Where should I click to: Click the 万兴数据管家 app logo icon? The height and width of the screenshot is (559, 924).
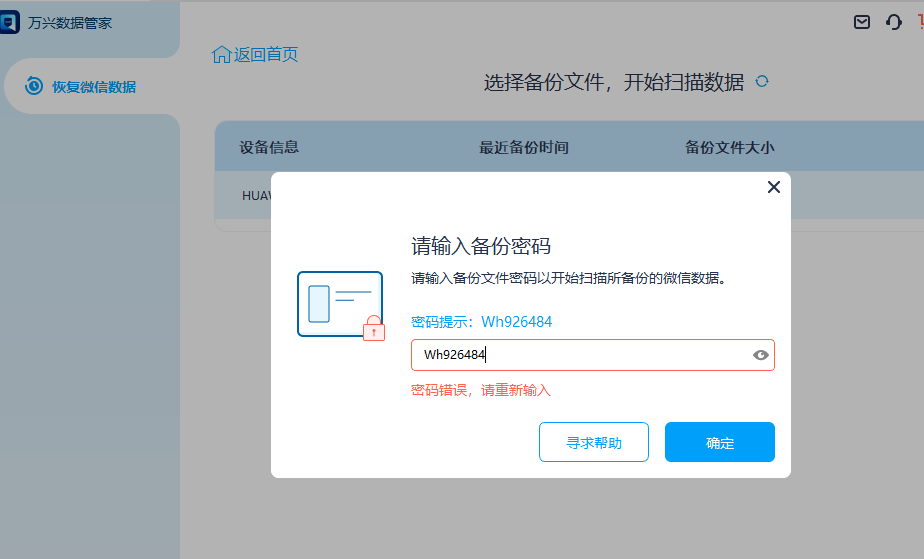pyautogui.click(x=9, y=22)
